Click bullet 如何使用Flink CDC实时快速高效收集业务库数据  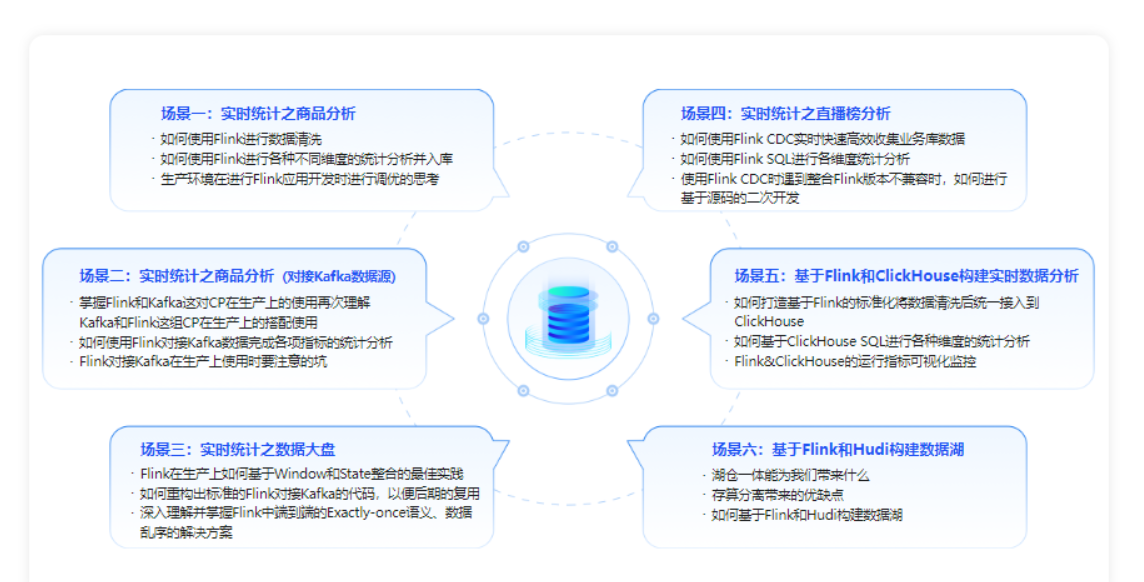823,139
